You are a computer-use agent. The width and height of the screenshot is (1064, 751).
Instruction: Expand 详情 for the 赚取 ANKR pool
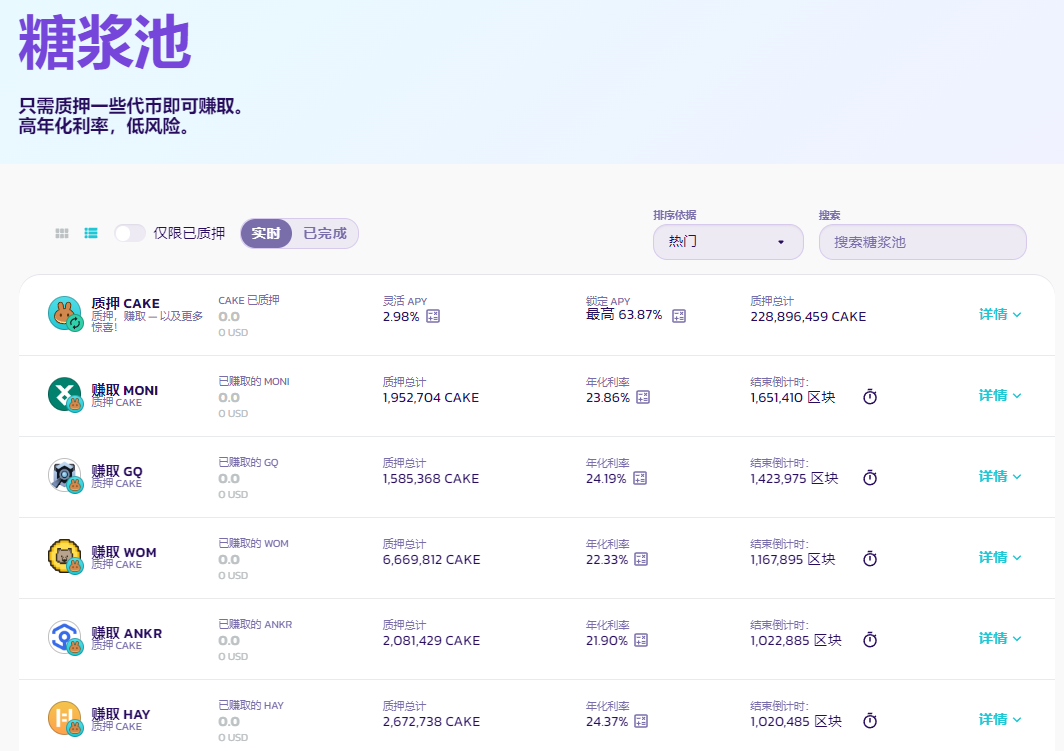point(1000,638)
